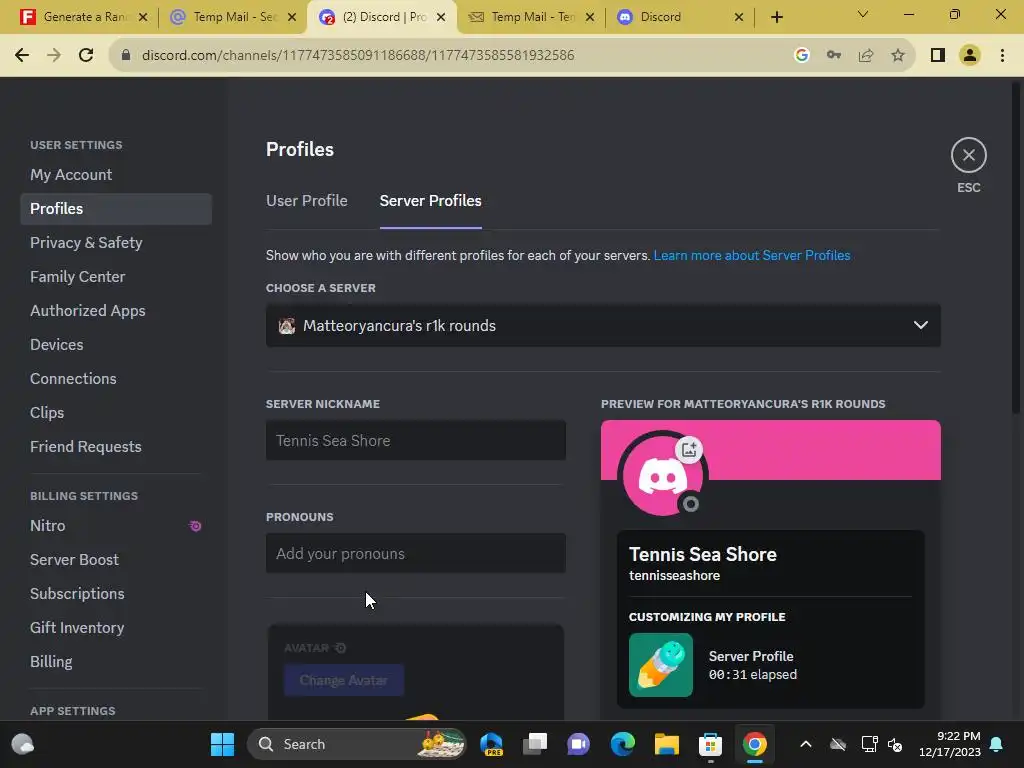Click the taskbar Search box
The image size is (1024, 768).
tap(357, 744)
